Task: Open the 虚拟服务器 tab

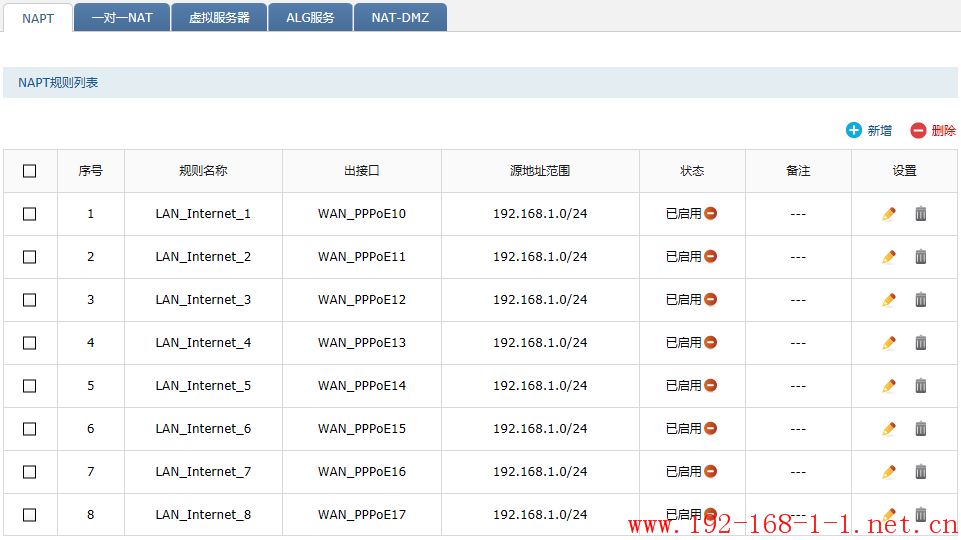Action: click(219, 17)
